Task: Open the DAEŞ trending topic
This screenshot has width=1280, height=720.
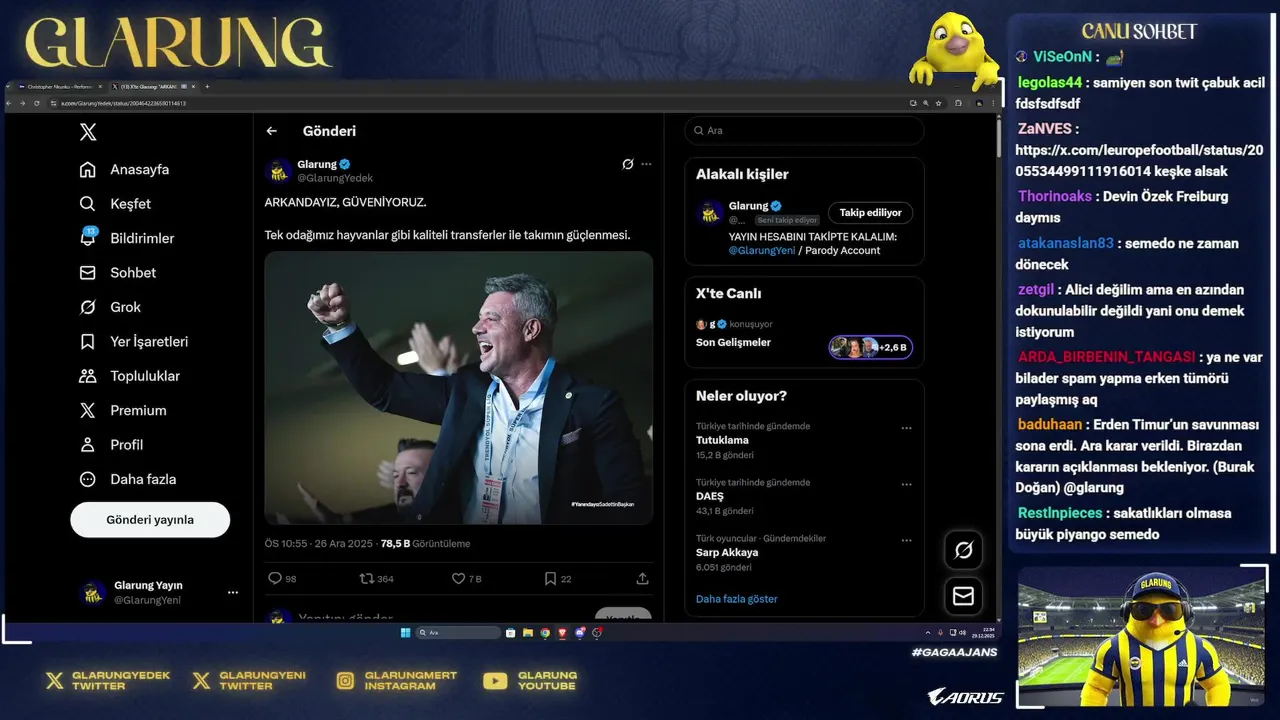Action: (710, 497)
